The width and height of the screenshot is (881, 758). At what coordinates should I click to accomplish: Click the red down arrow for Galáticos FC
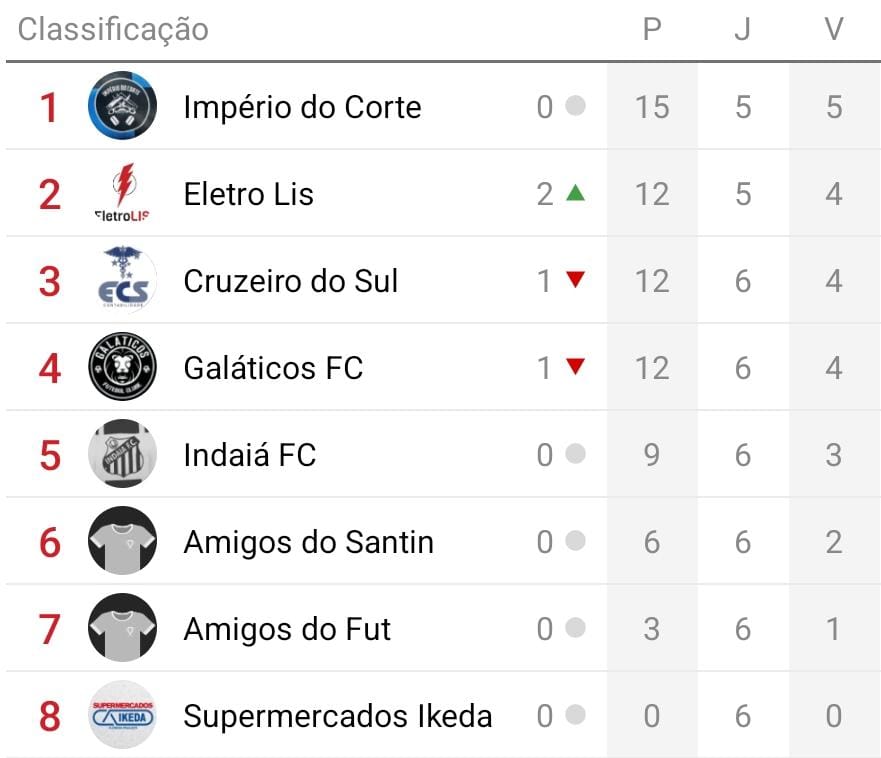point(575,367)
